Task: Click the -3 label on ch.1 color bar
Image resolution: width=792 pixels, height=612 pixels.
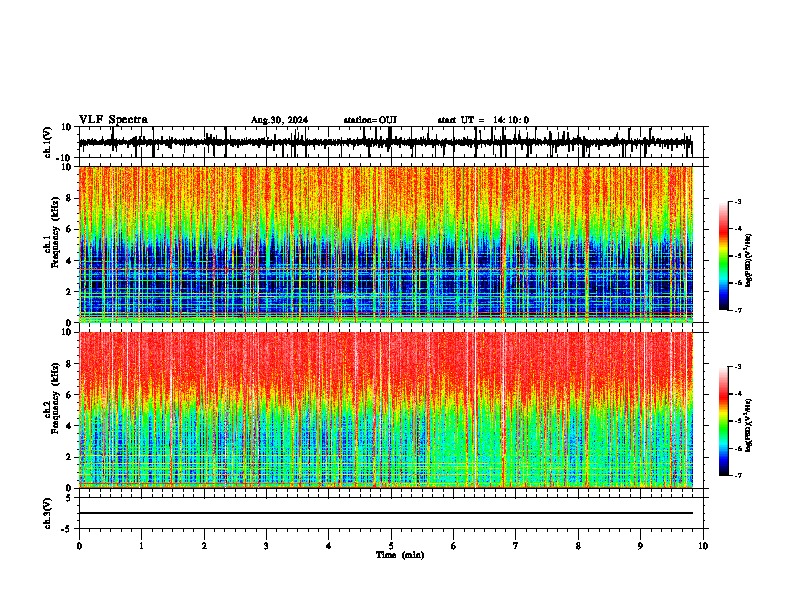Action: (738, 201)
